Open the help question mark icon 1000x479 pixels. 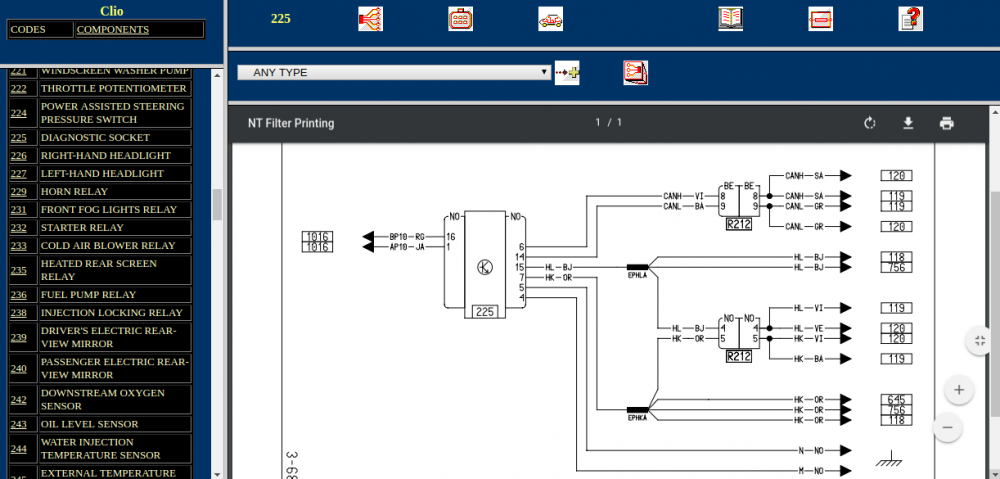click(910, 19)
